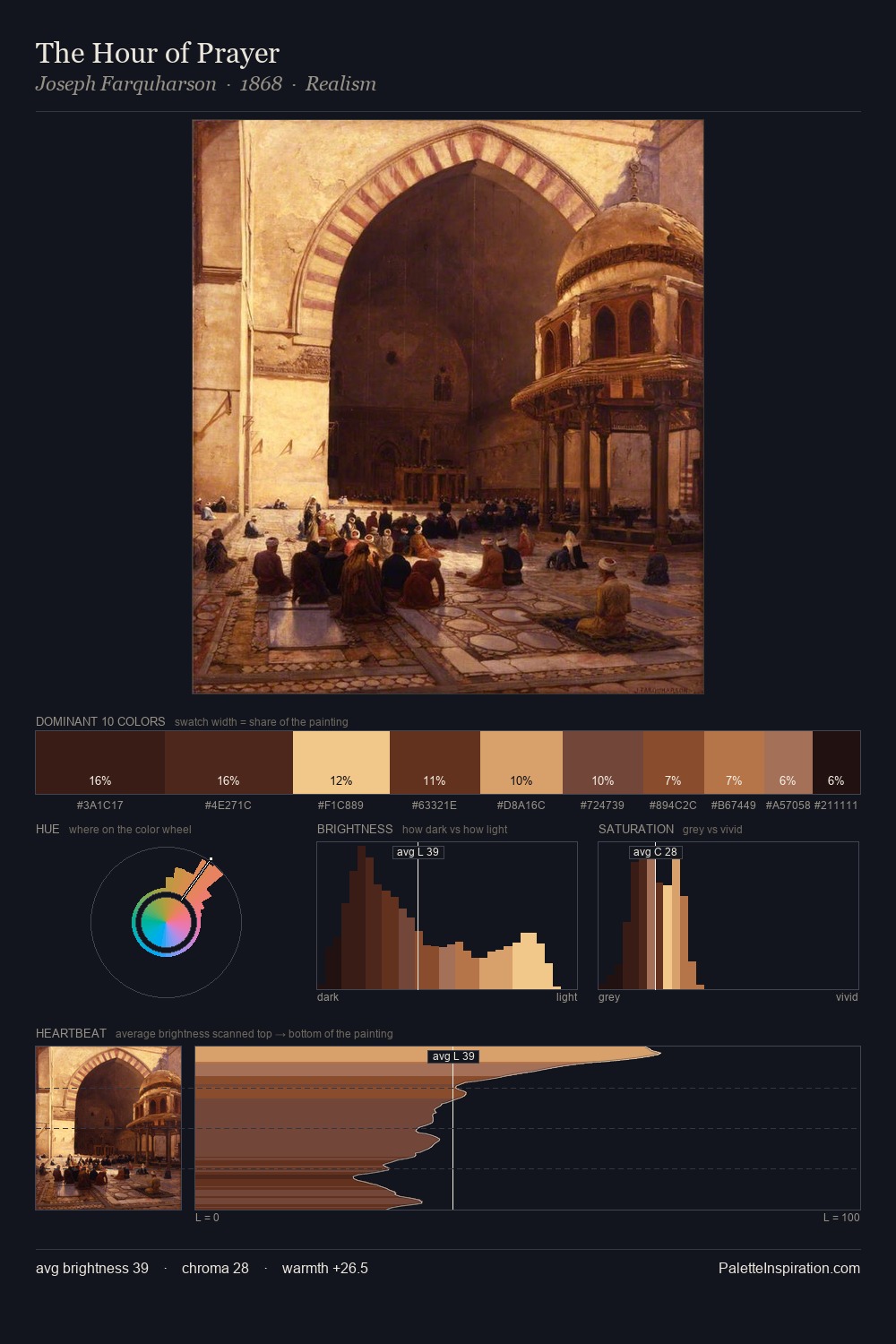Click the avg brightness 39 footer stat
Viewport: 896px width, 1344px height.
[x=92, y=1269]
